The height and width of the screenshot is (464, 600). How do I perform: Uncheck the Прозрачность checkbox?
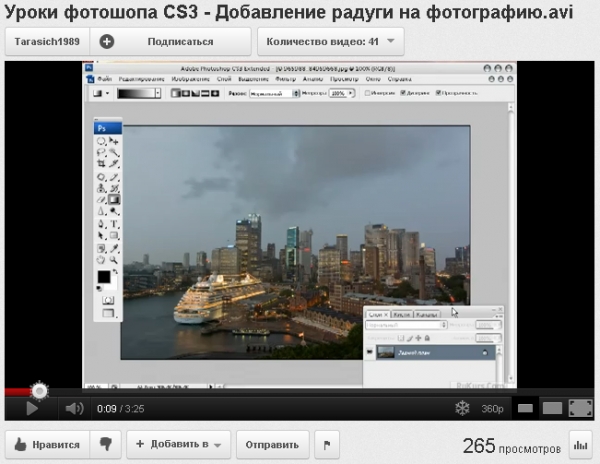click(438, 93)
